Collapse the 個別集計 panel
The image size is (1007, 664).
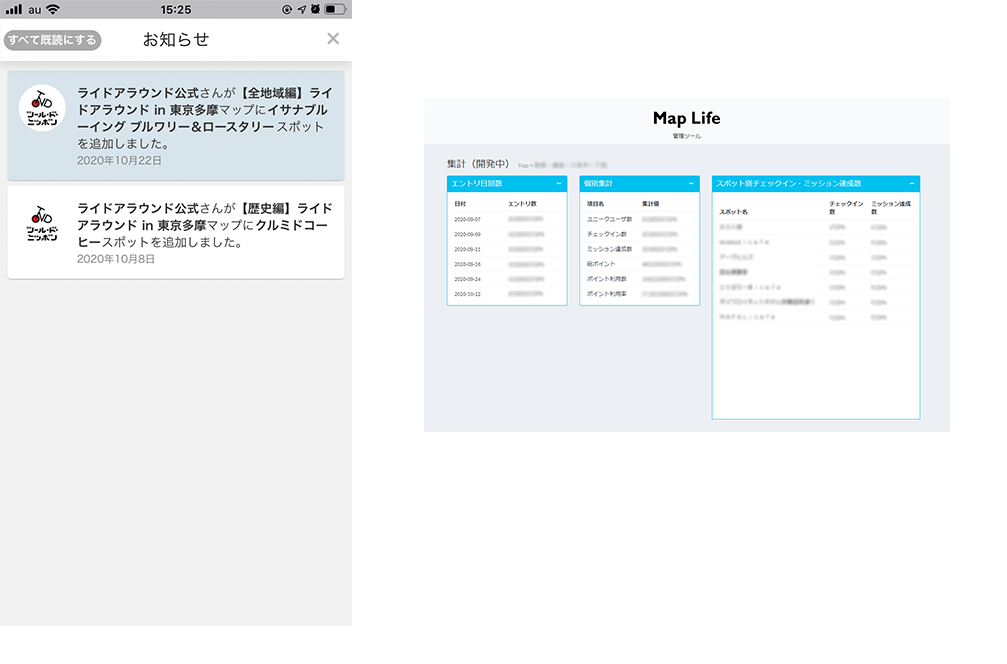coord(691,184)
